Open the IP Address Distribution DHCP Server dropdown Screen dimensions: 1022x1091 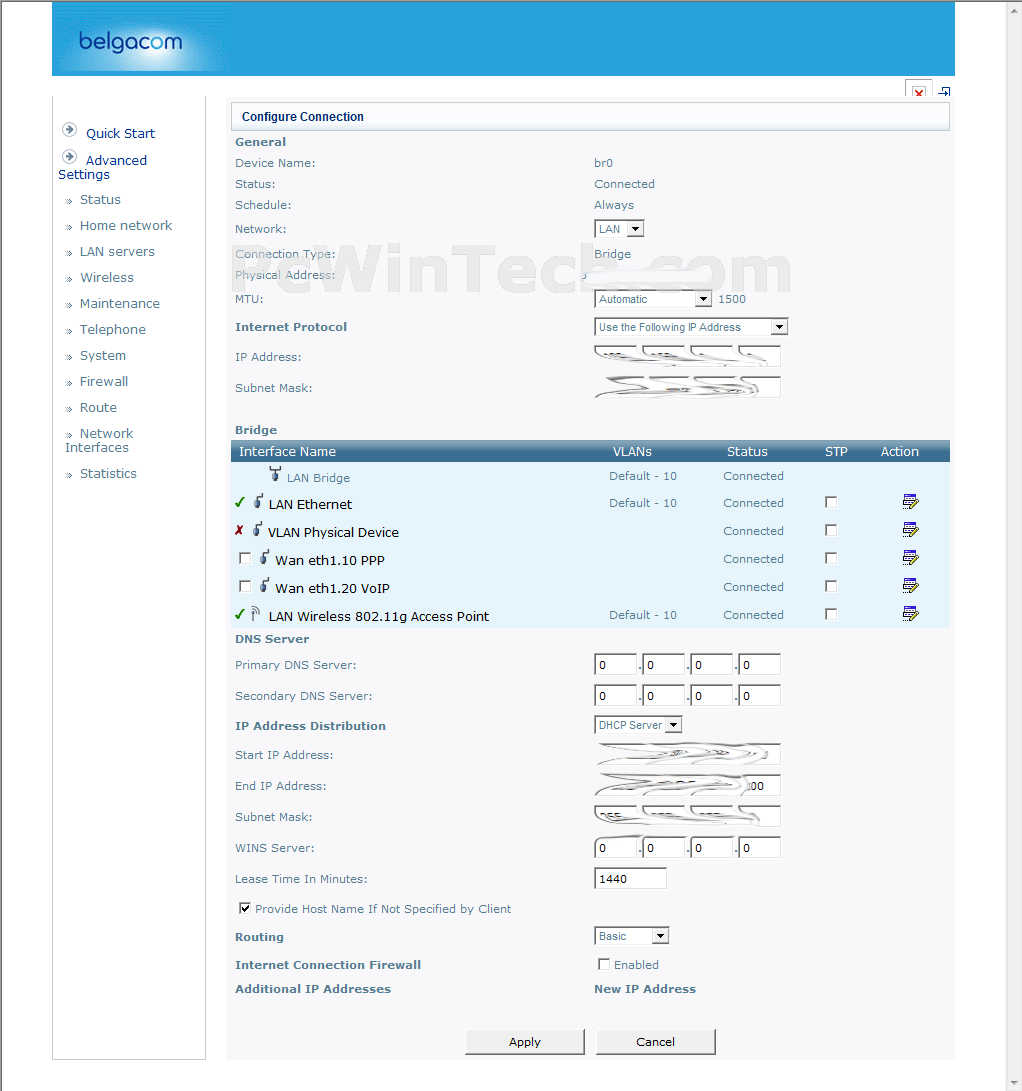coord(638,725)
